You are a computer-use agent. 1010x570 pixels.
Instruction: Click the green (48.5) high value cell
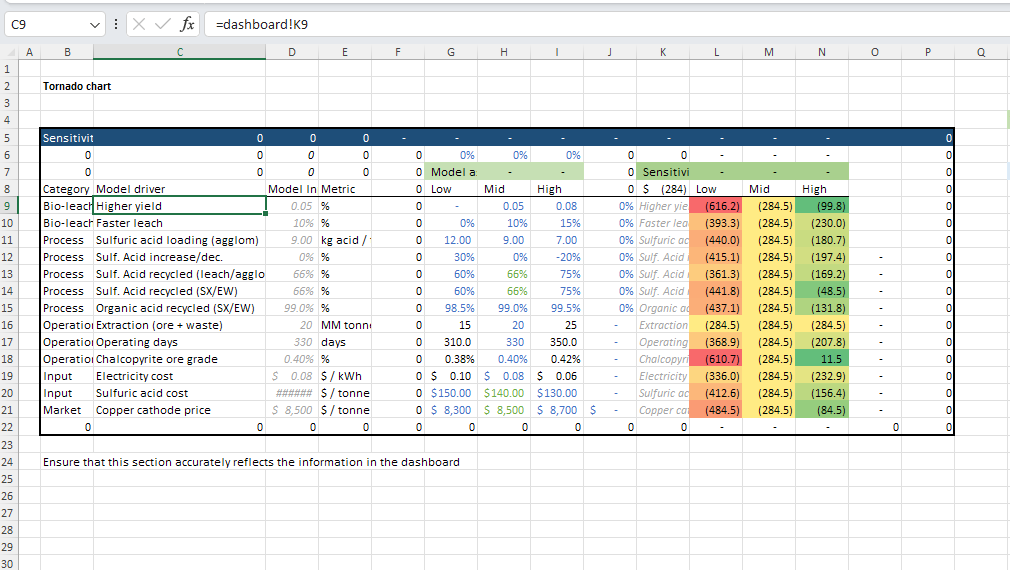(822, 291)
